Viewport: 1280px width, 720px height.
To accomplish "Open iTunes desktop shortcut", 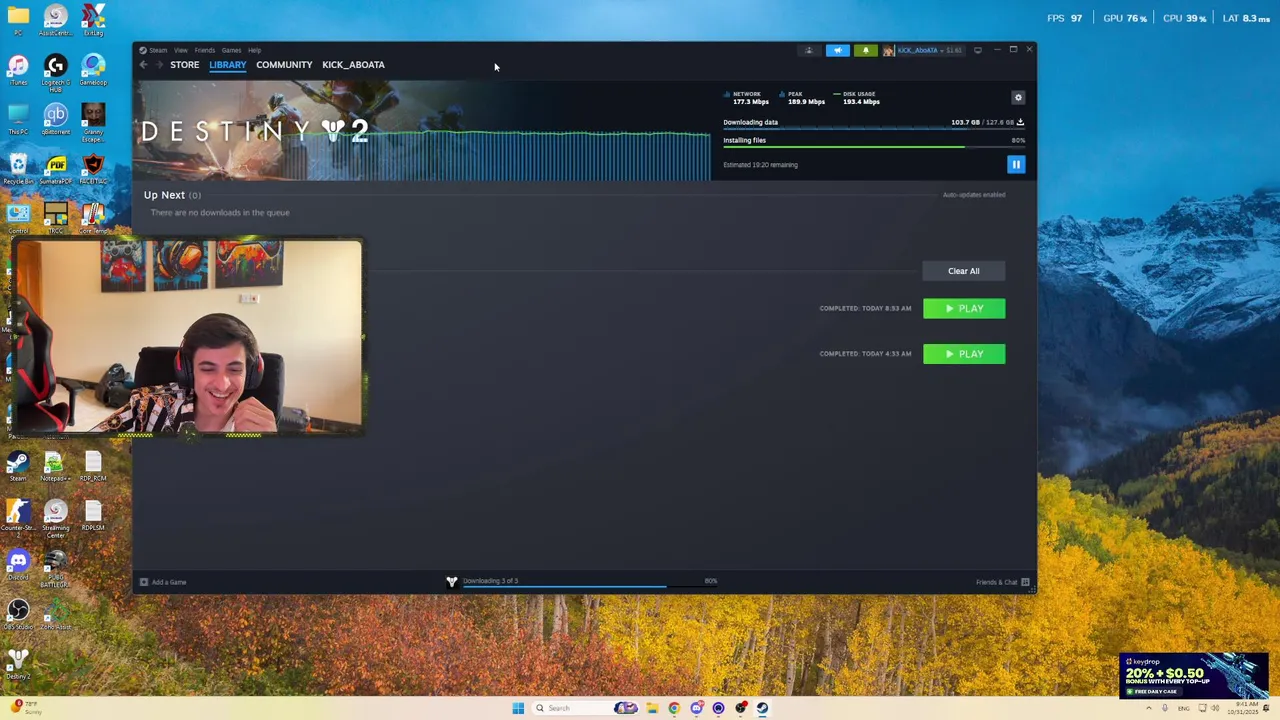I will point(18,69).
